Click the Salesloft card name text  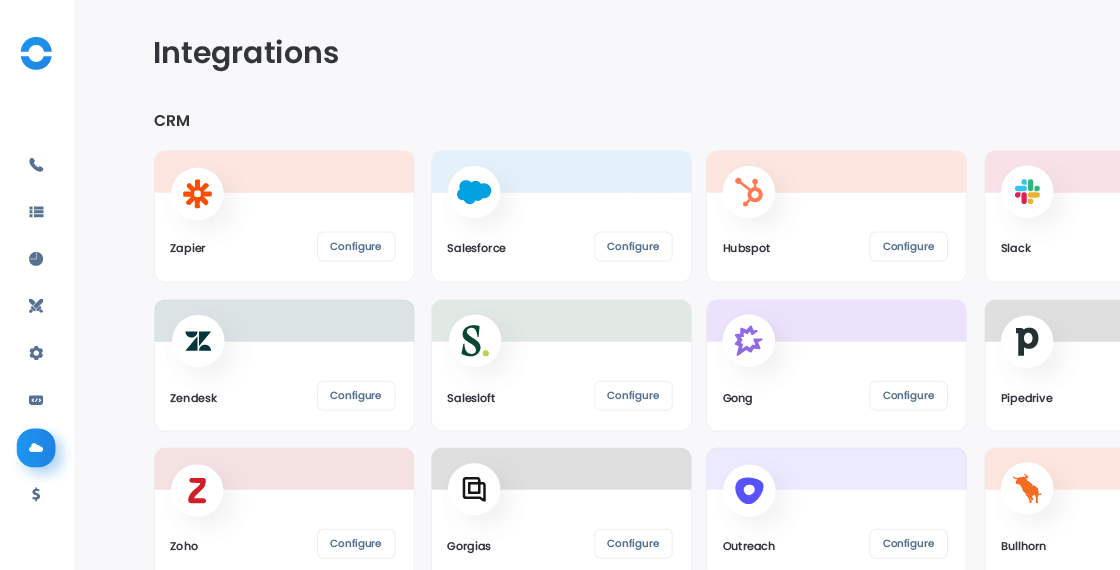(x=471, y=399)
